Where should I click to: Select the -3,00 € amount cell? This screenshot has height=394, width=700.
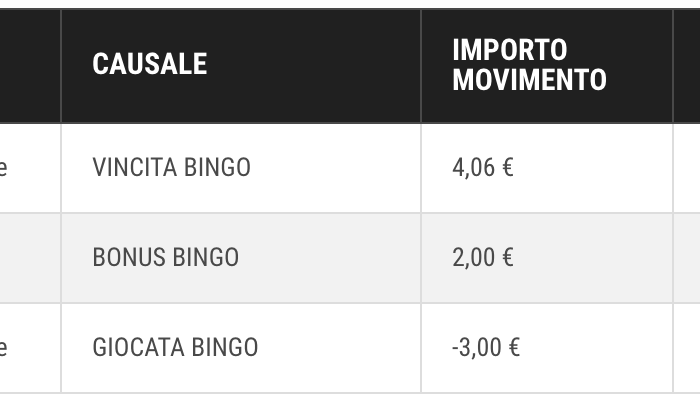click(x=547, y=348)
